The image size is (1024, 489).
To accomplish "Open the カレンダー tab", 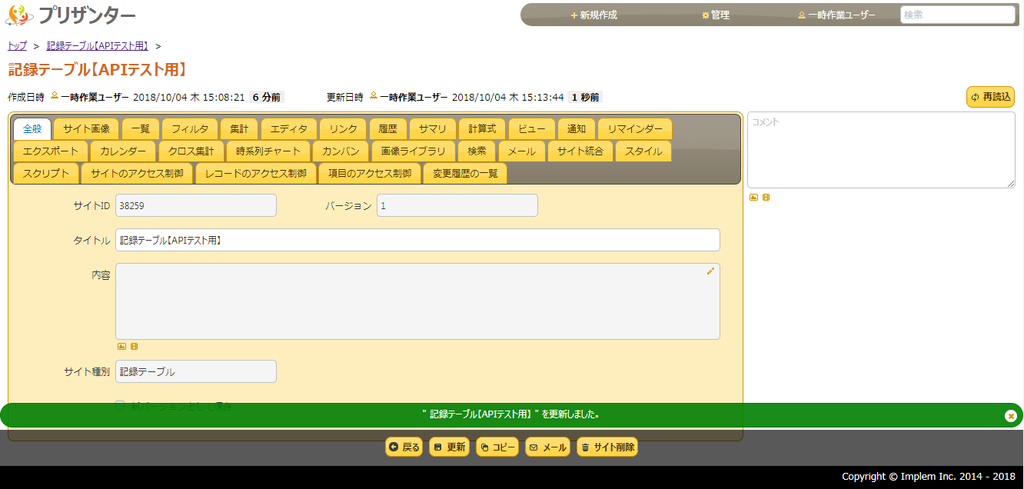I will [123, 151].
